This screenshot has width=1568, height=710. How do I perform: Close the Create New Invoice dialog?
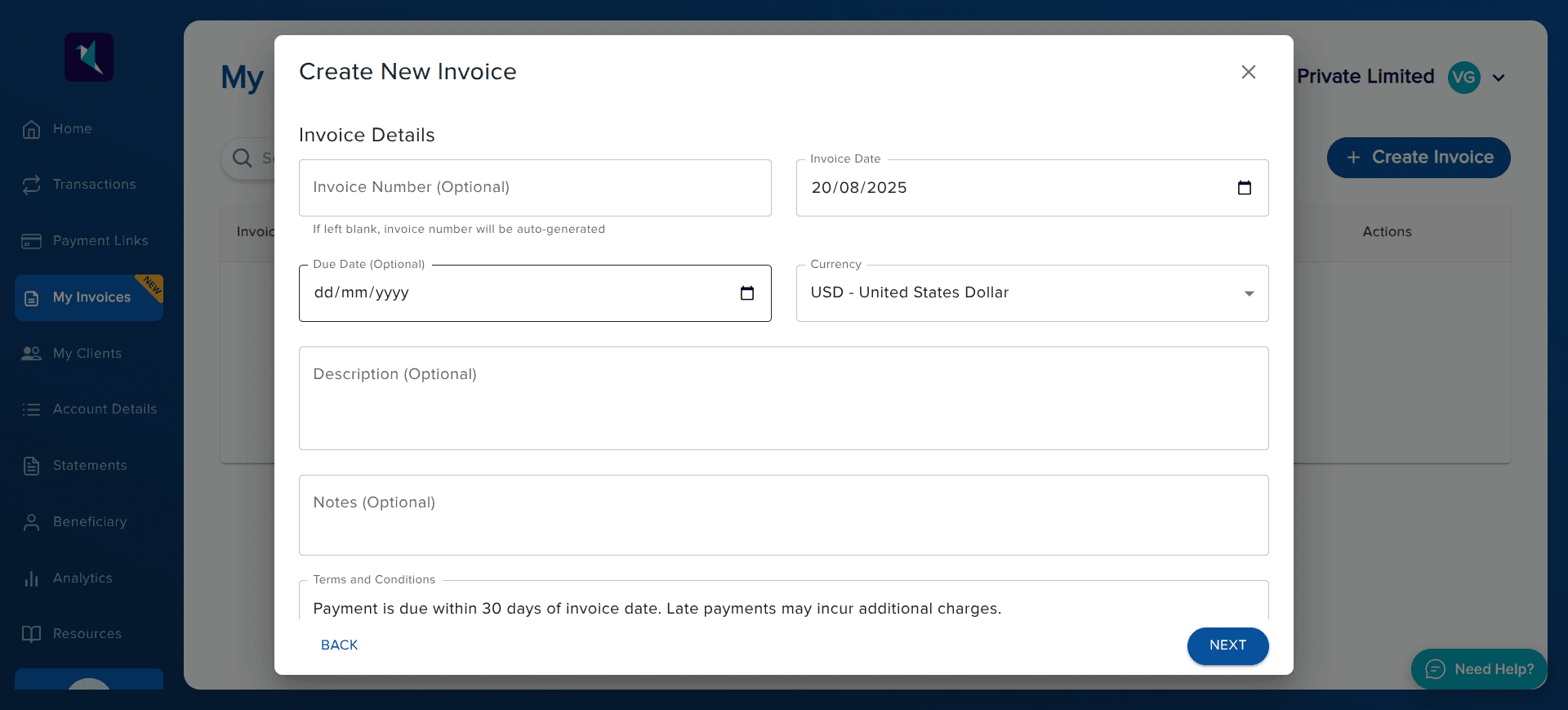click(x=1248, y=72)
